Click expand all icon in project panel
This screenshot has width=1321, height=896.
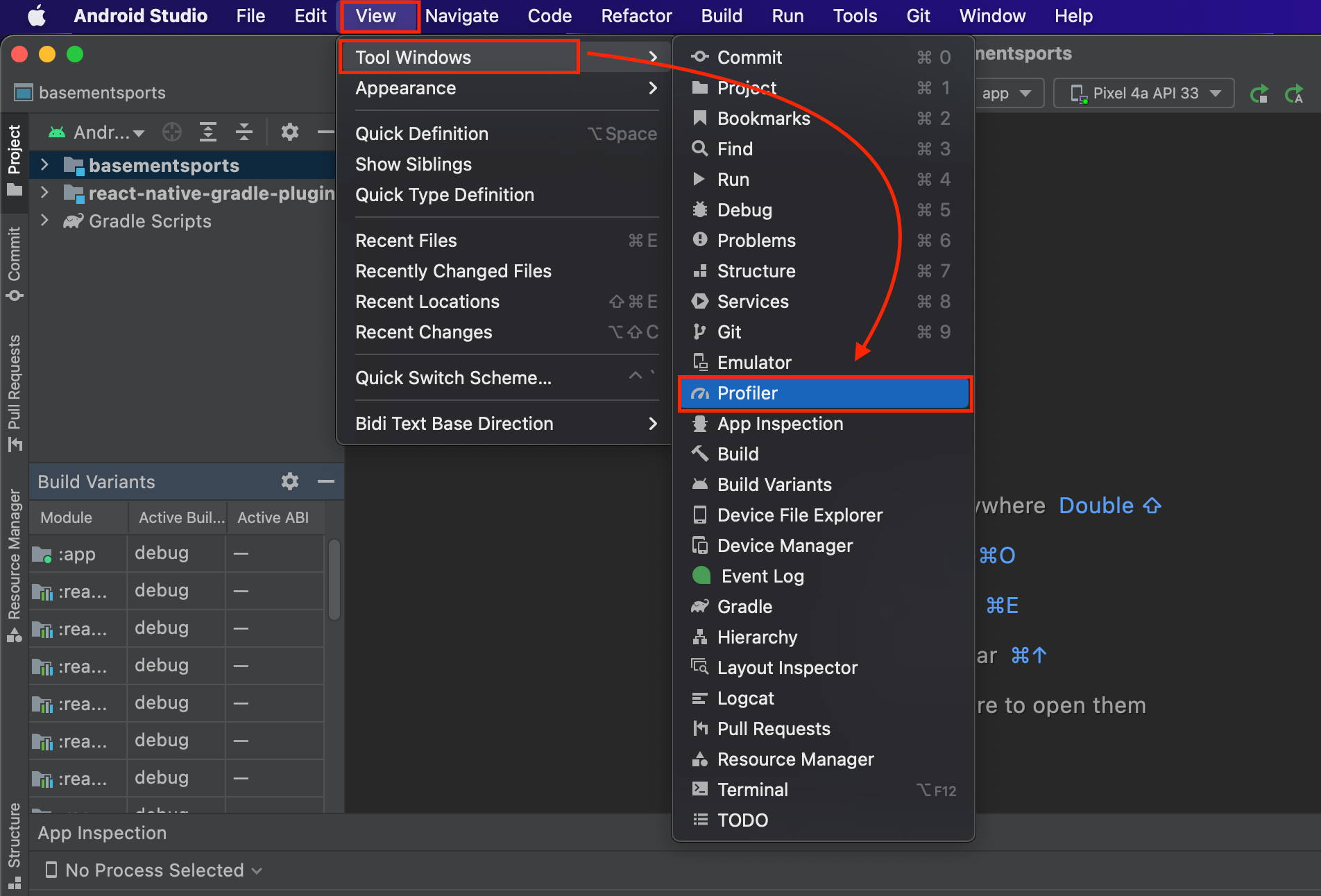(x=207, y=131)
